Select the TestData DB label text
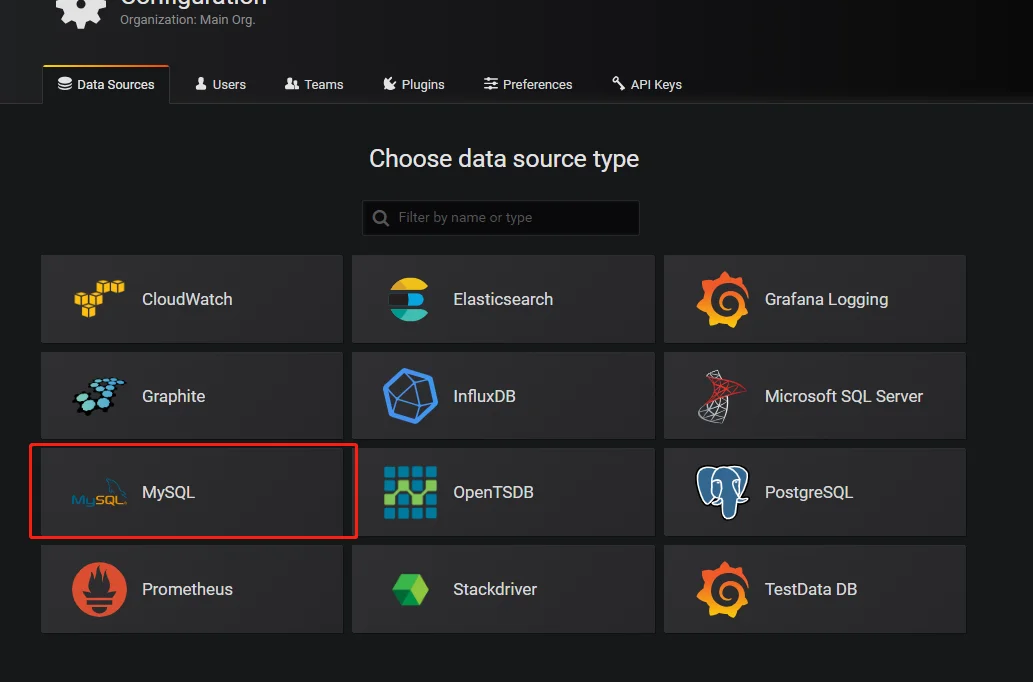1033x682 pixels. click(810, 589)
